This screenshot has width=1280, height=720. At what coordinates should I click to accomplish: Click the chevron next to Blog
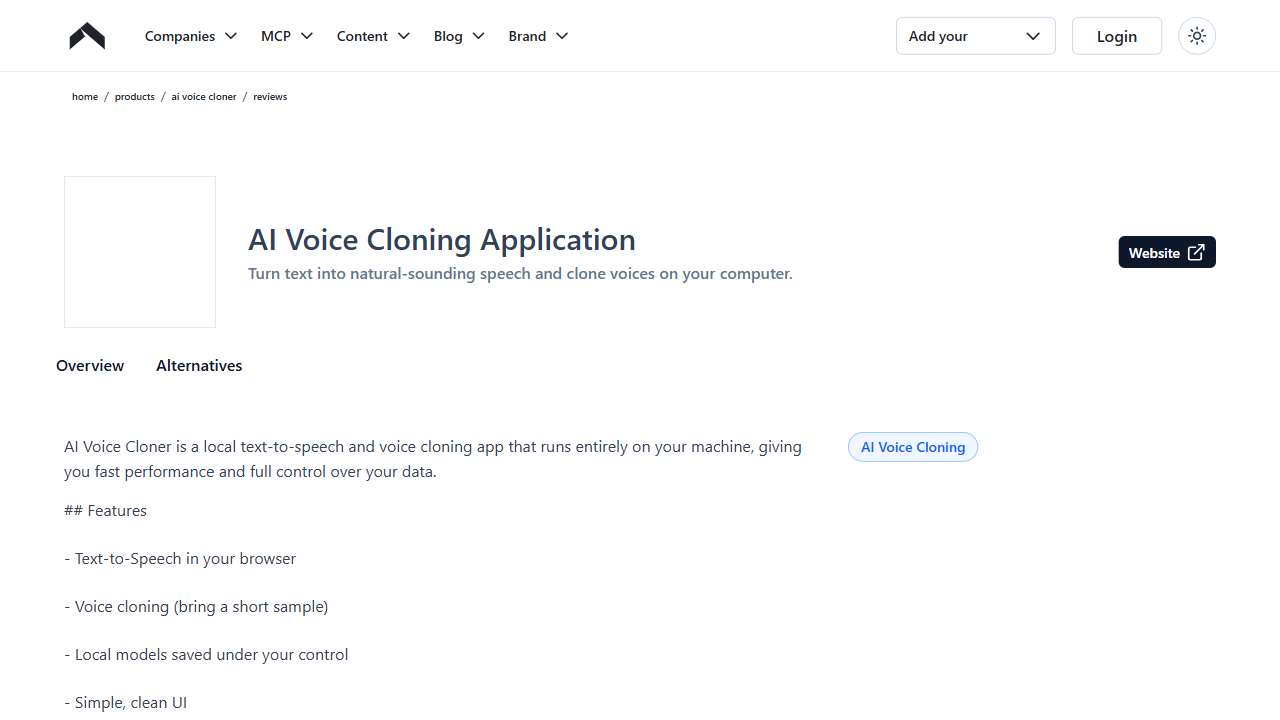(478, 36)
